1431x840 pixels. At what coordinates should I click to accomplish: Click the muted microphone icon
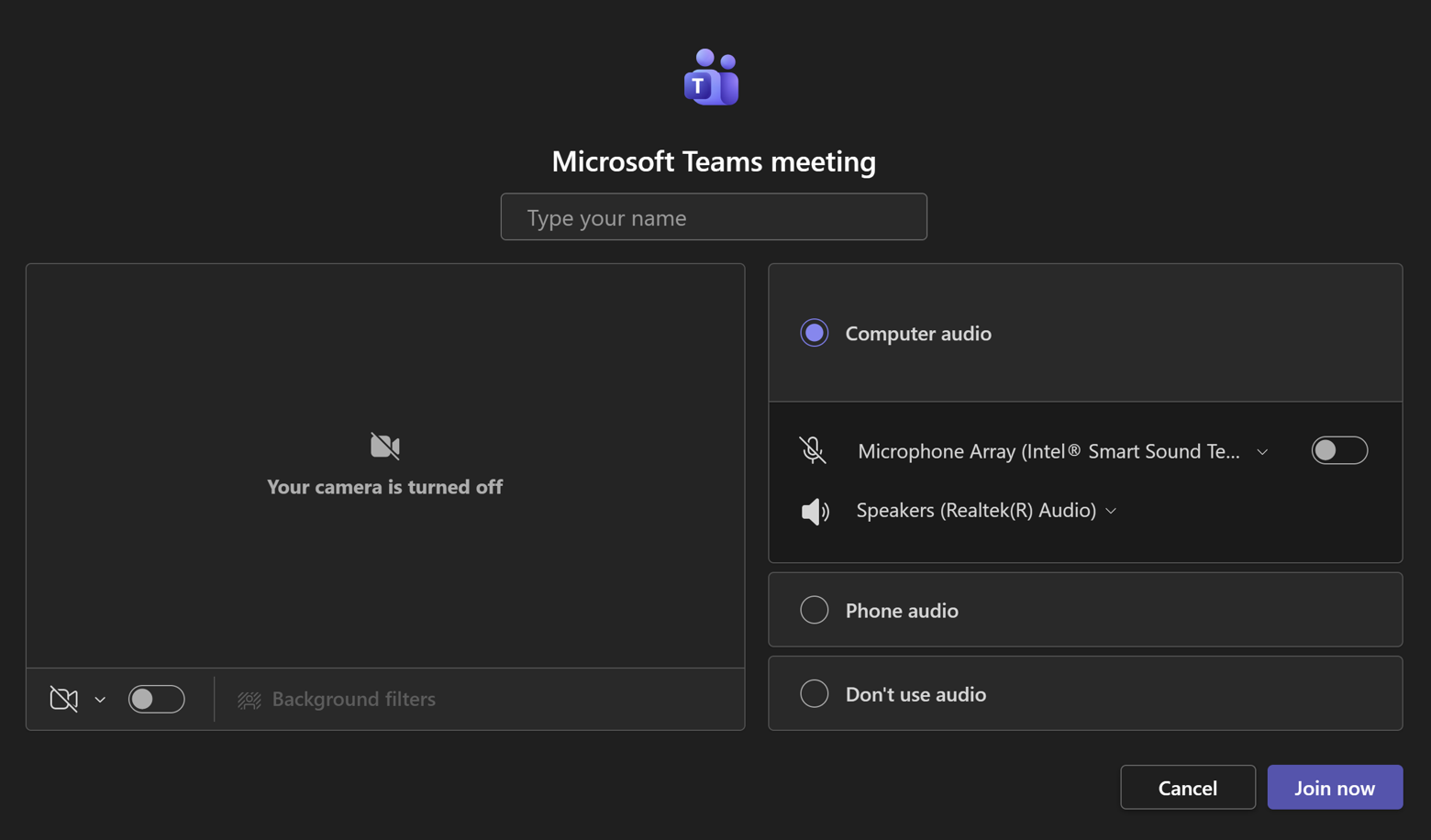click(x=813, y=450)
